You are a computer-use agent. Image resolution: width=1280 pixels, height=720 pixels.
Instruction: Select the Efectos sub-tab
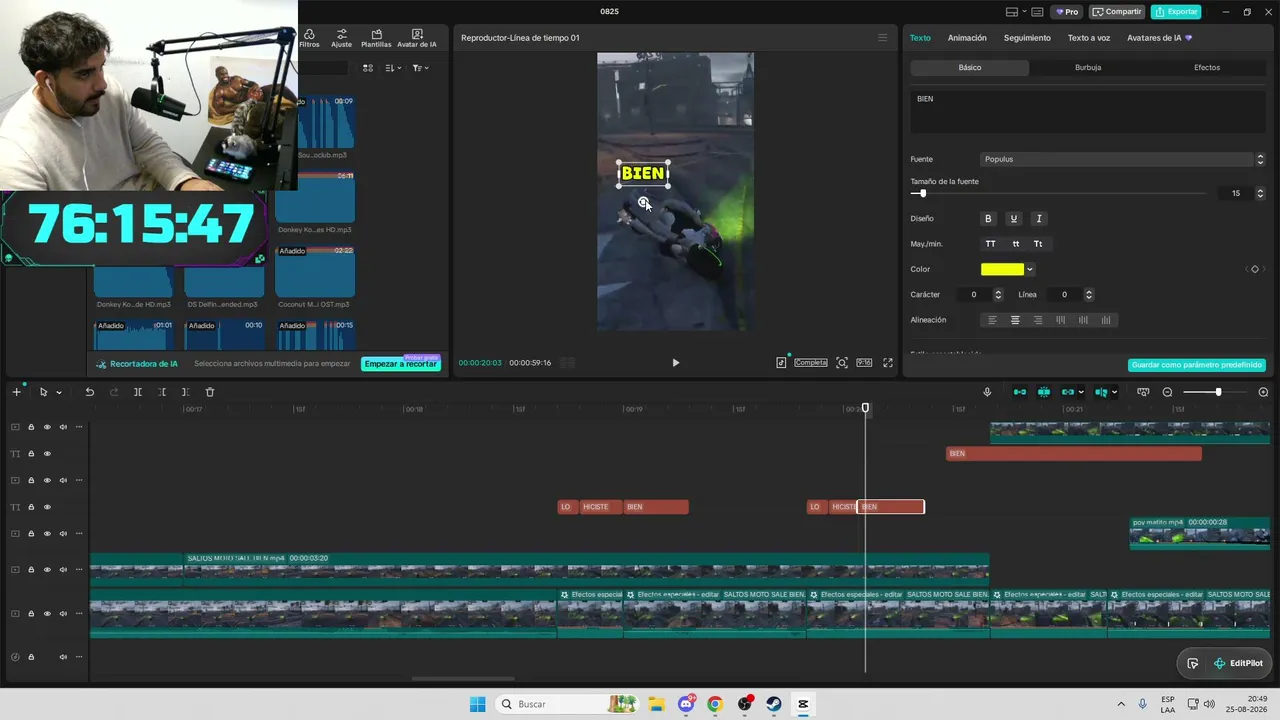pos(1207,68)
